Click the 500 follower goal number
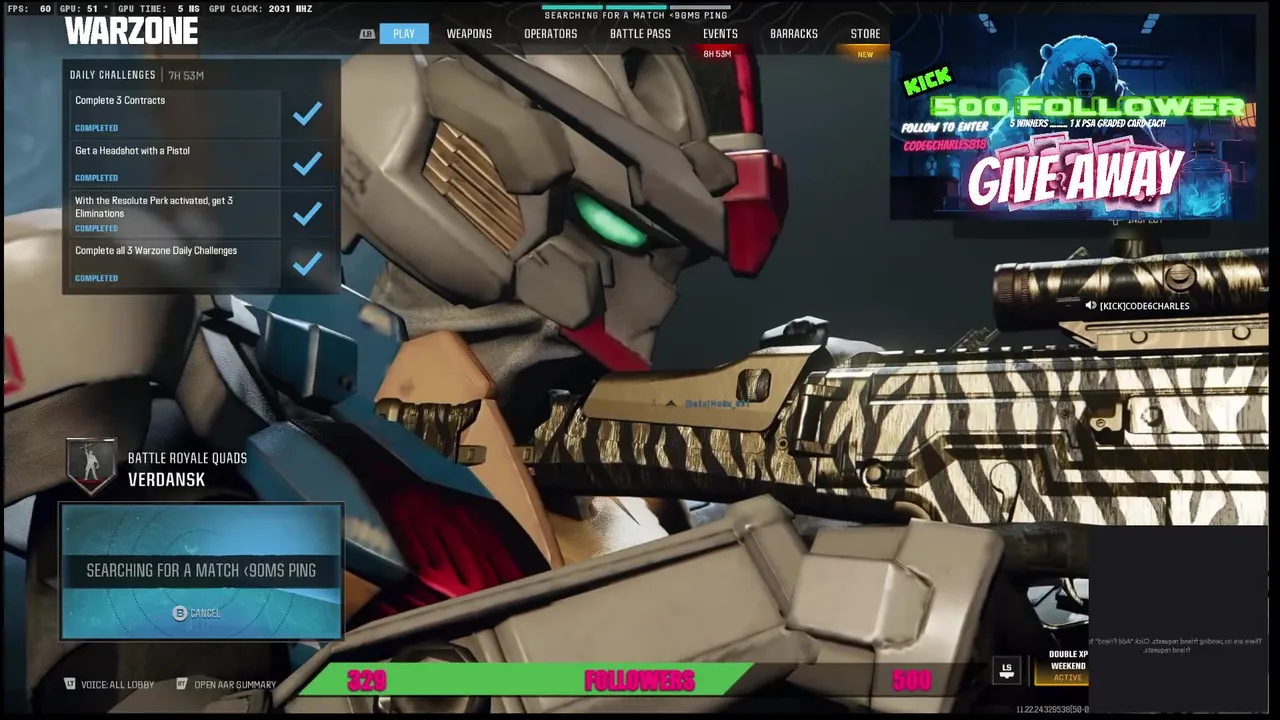1280x720 pixels. pyautogui.click(x=911, y=681)
